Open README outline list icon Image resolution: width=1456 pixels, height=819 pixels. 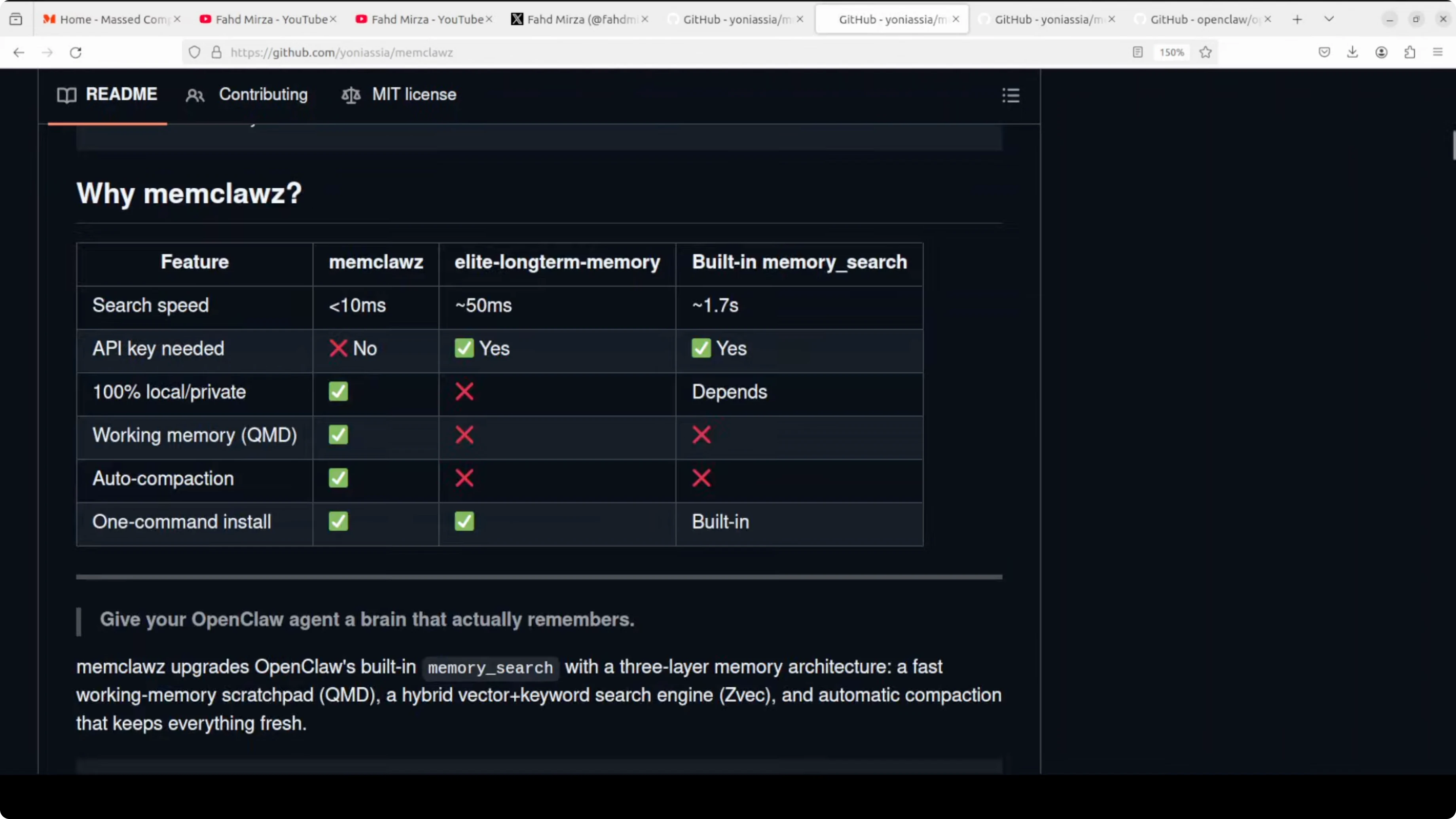(1010, 95)
